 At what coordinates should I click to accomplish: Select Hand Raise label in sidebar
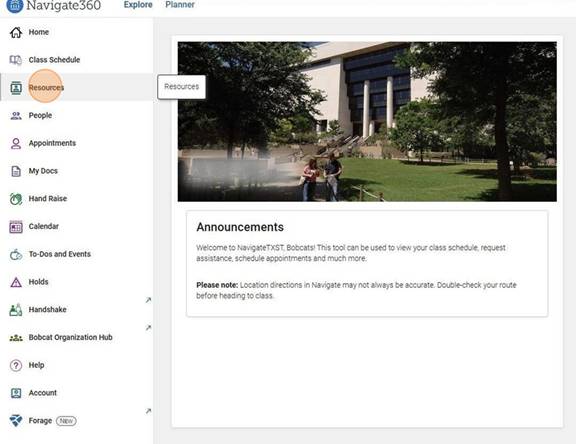(48, 199)
